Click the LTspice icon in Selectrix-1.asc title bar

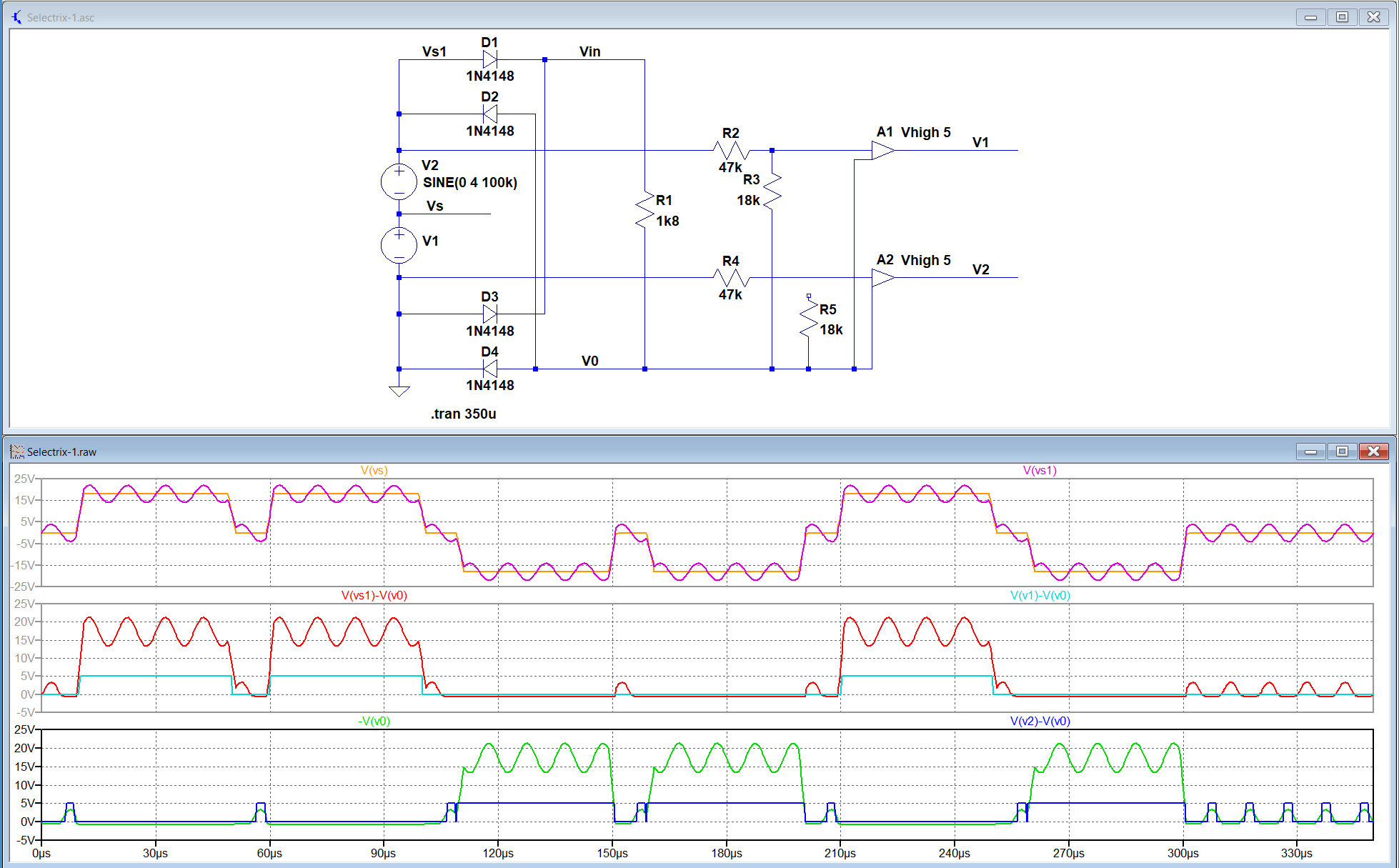[16, 17]
